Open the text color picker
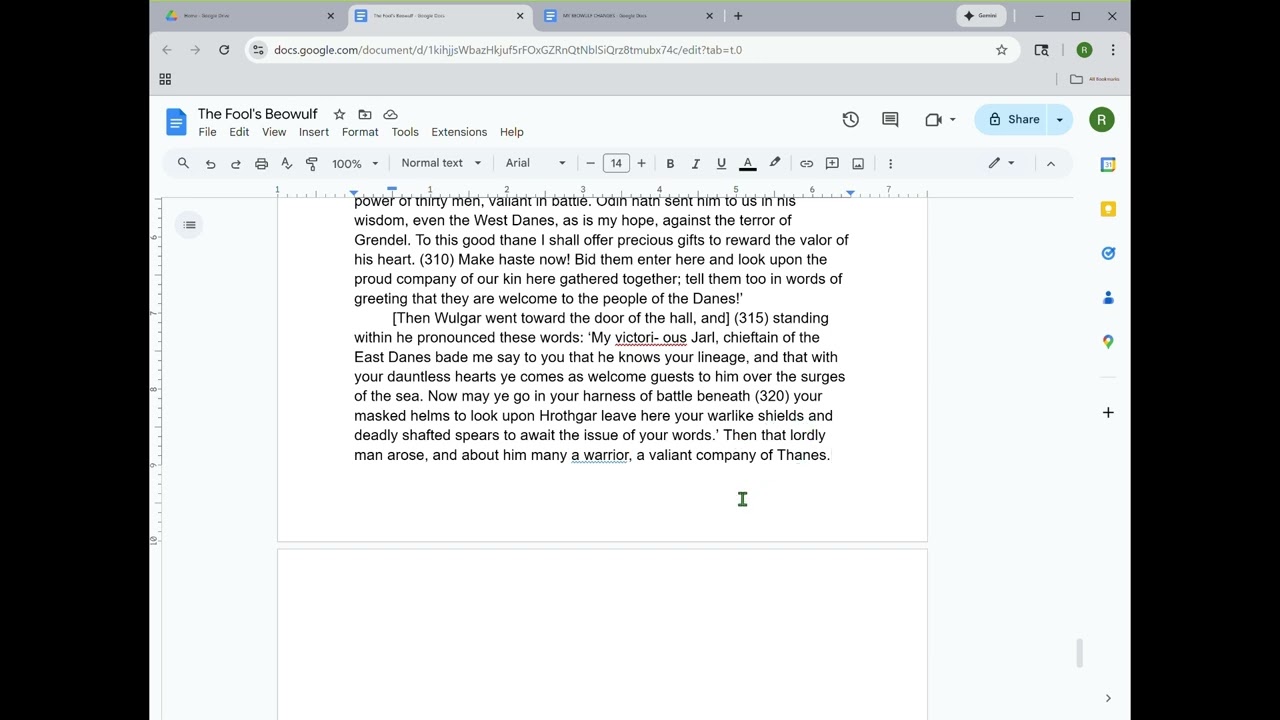 point(747,163)
